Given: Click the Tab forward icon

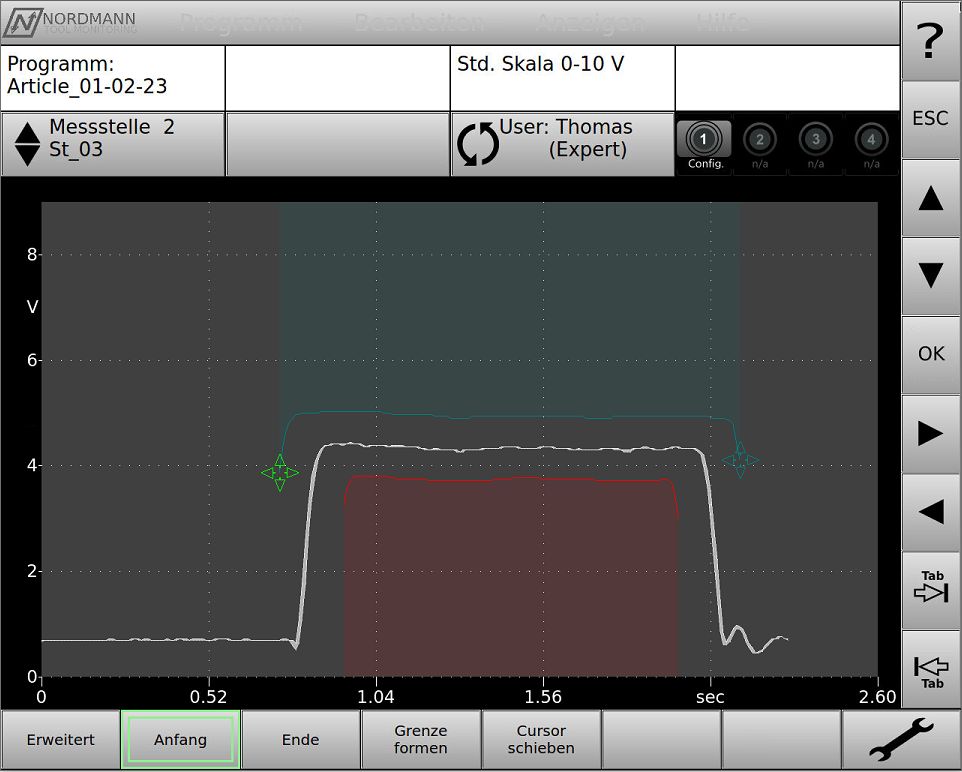Looking at the screenshot, I should 930,590.
